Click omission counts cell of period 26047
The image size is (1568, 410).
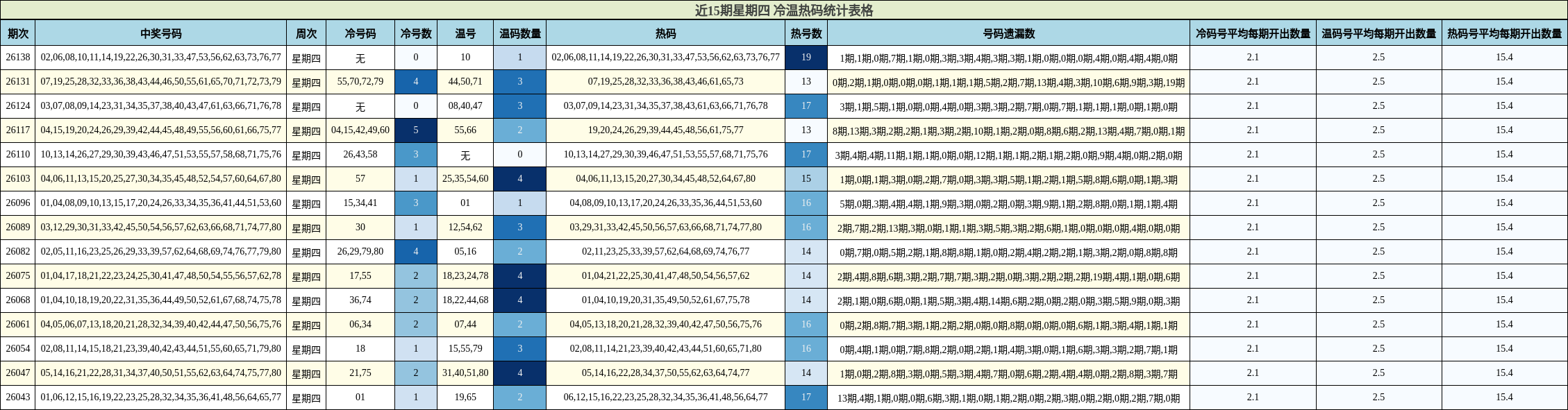click(x=1009, y=373)
